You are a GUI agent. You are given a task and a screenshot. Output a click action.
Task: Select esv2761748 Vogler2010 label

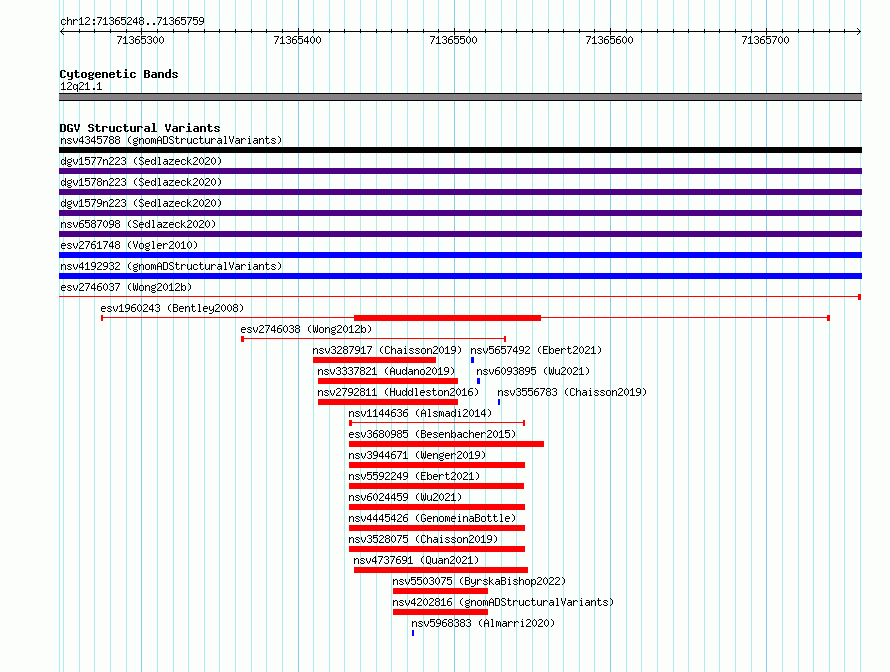[129, 245]
